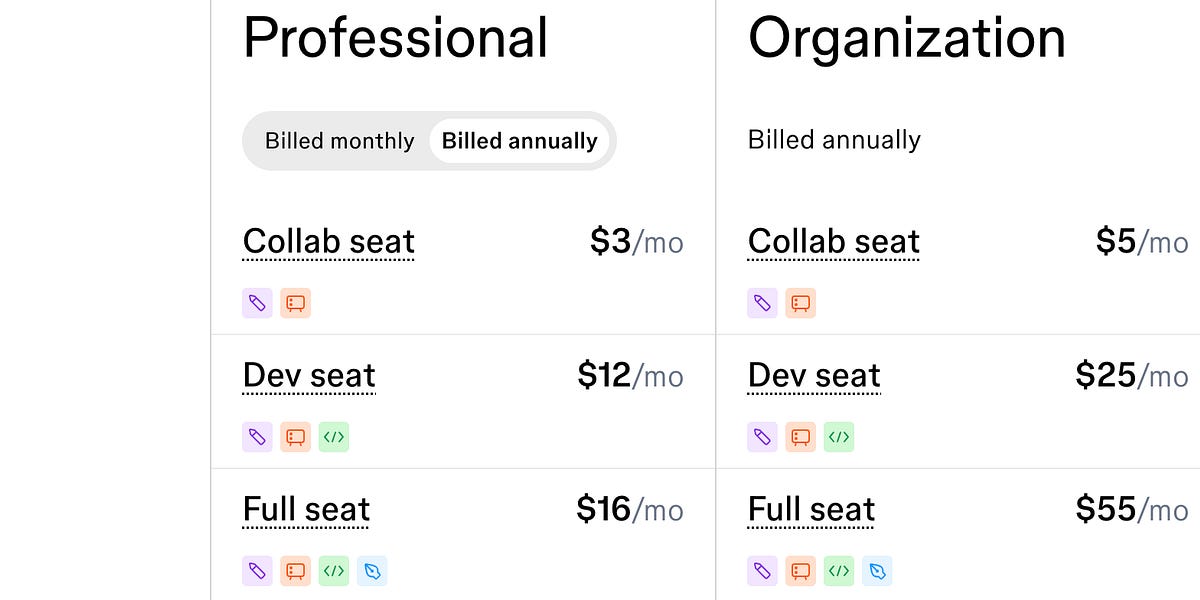Click the purple pencil icon under Organization Full seat
Image resolution: width=1200 pixels, height=600 pixels.
click(x=762, y=571)
